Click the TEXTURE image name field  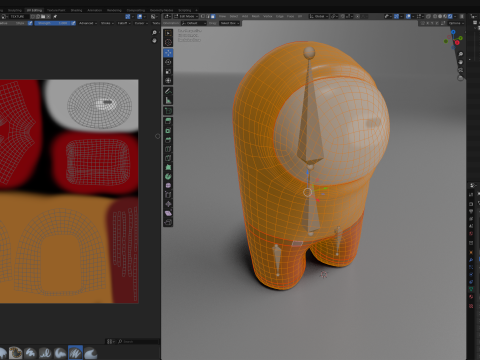click(19, 16)
